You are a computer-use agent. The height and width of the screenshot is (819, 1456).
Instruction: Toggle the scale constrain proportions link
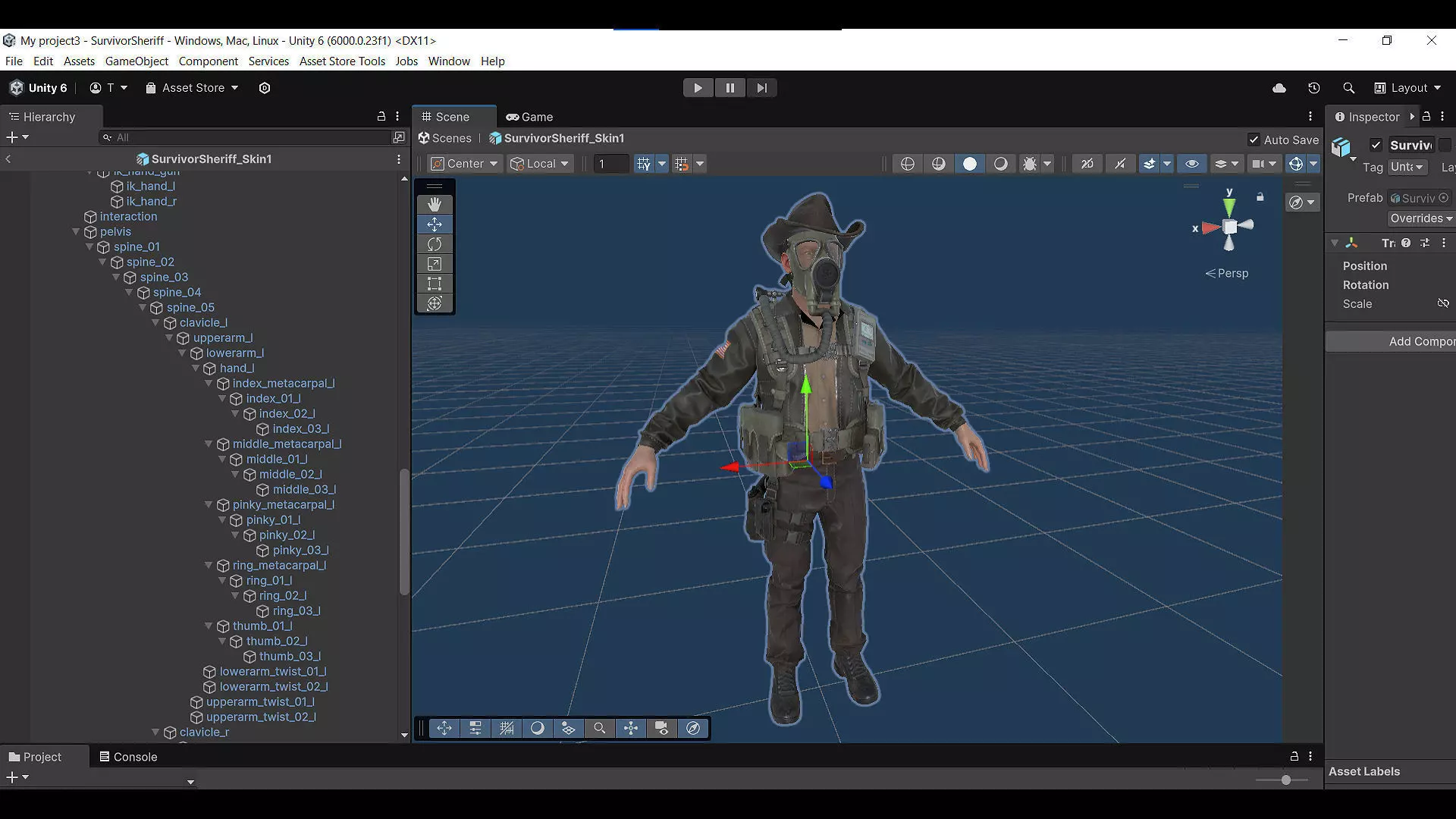(x=1443, y=304)
